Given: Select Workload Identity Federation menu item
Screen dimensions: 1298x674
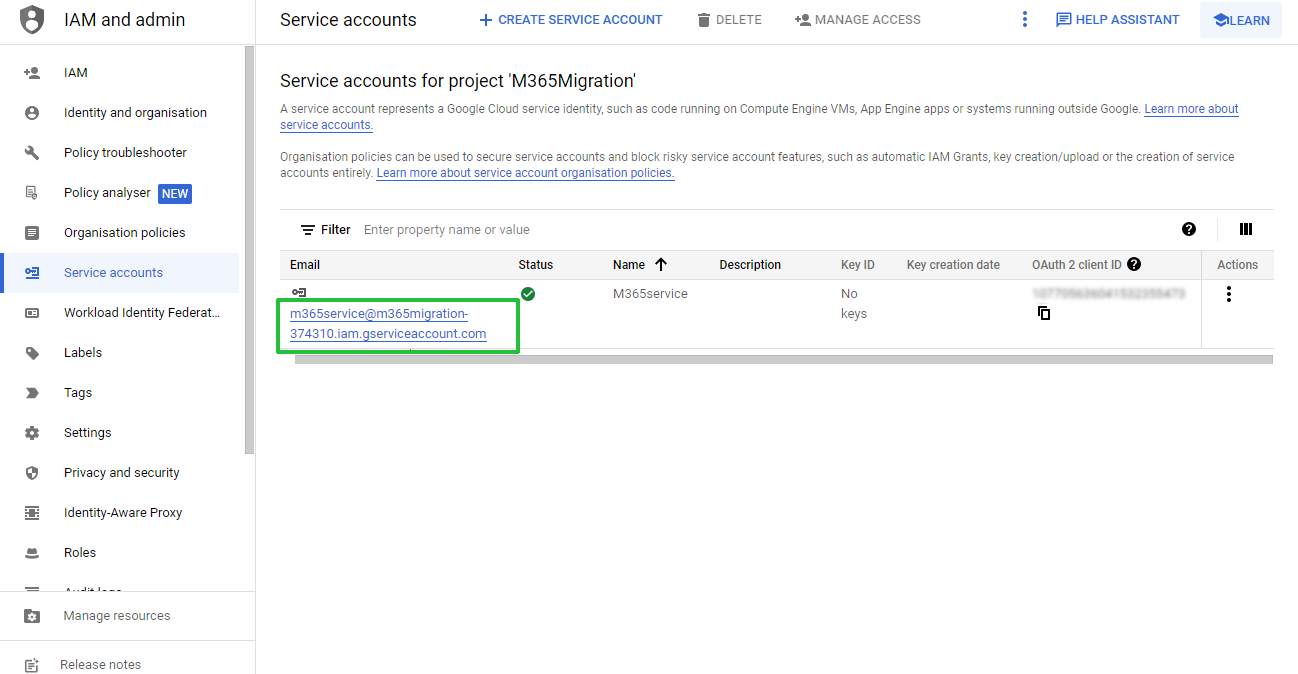Looking at the screenshot, I should click(x=141, y=313).
